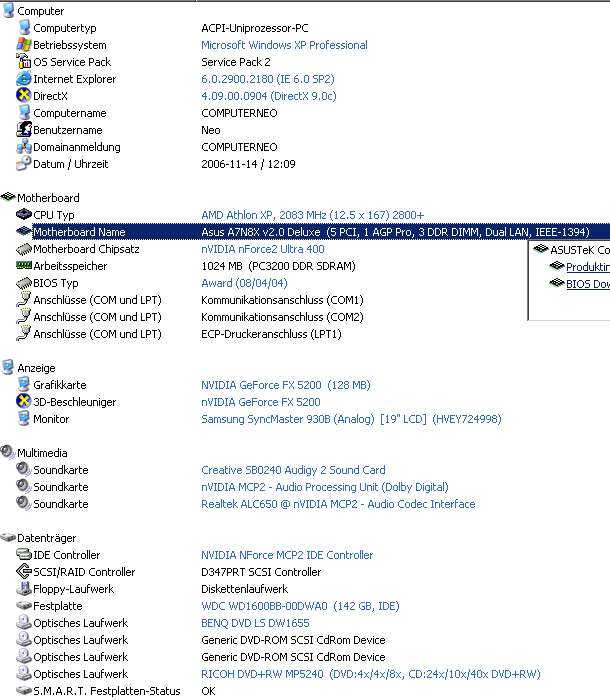The height and width of the screenshot is (700, 610).
Task: Select ECP-Druckeranschluss (LPT1) row
Action: coord(271,334)
